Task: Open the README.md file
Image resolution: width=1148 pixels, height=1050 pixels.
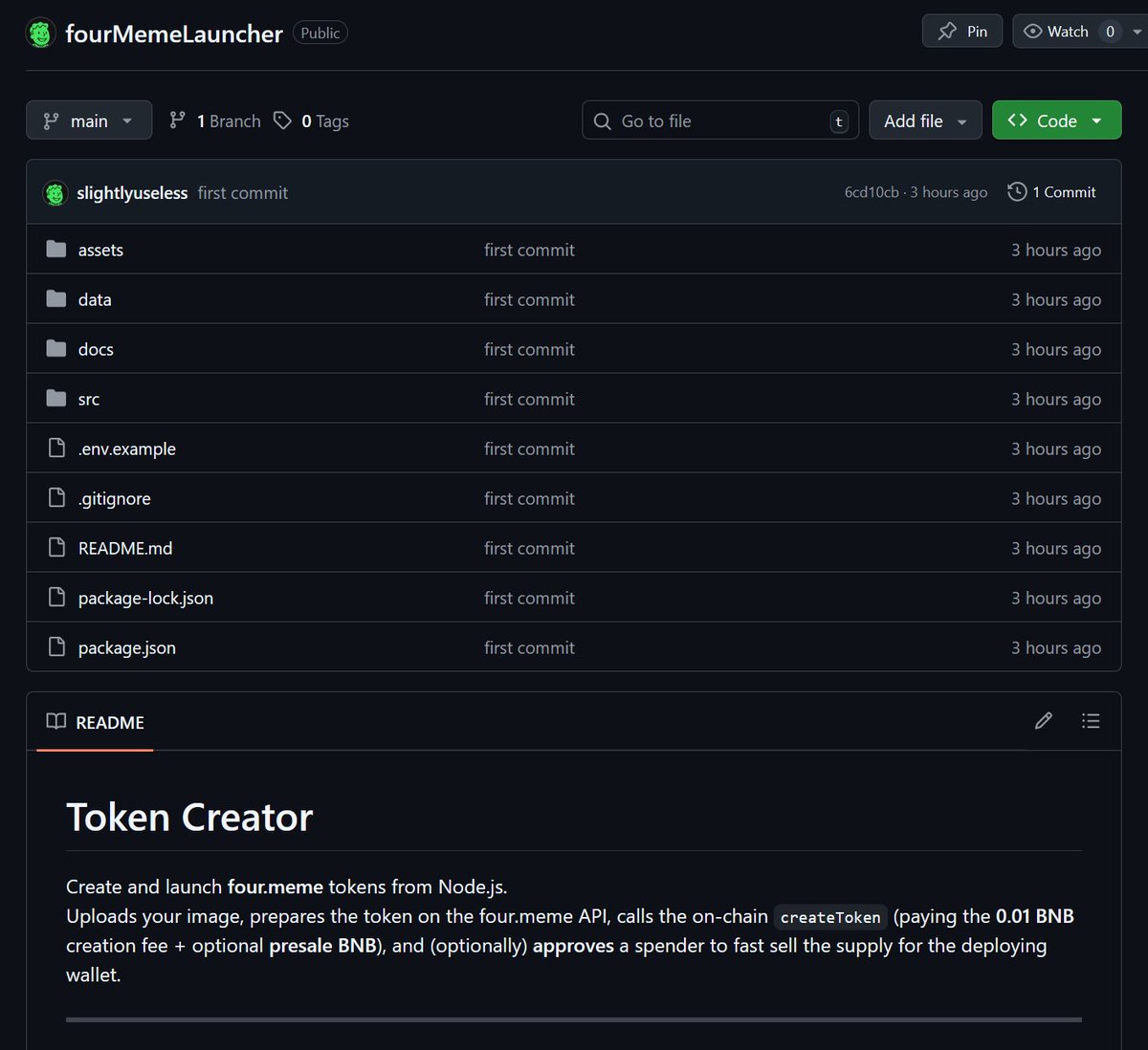Action: click(x=125, y=548)
